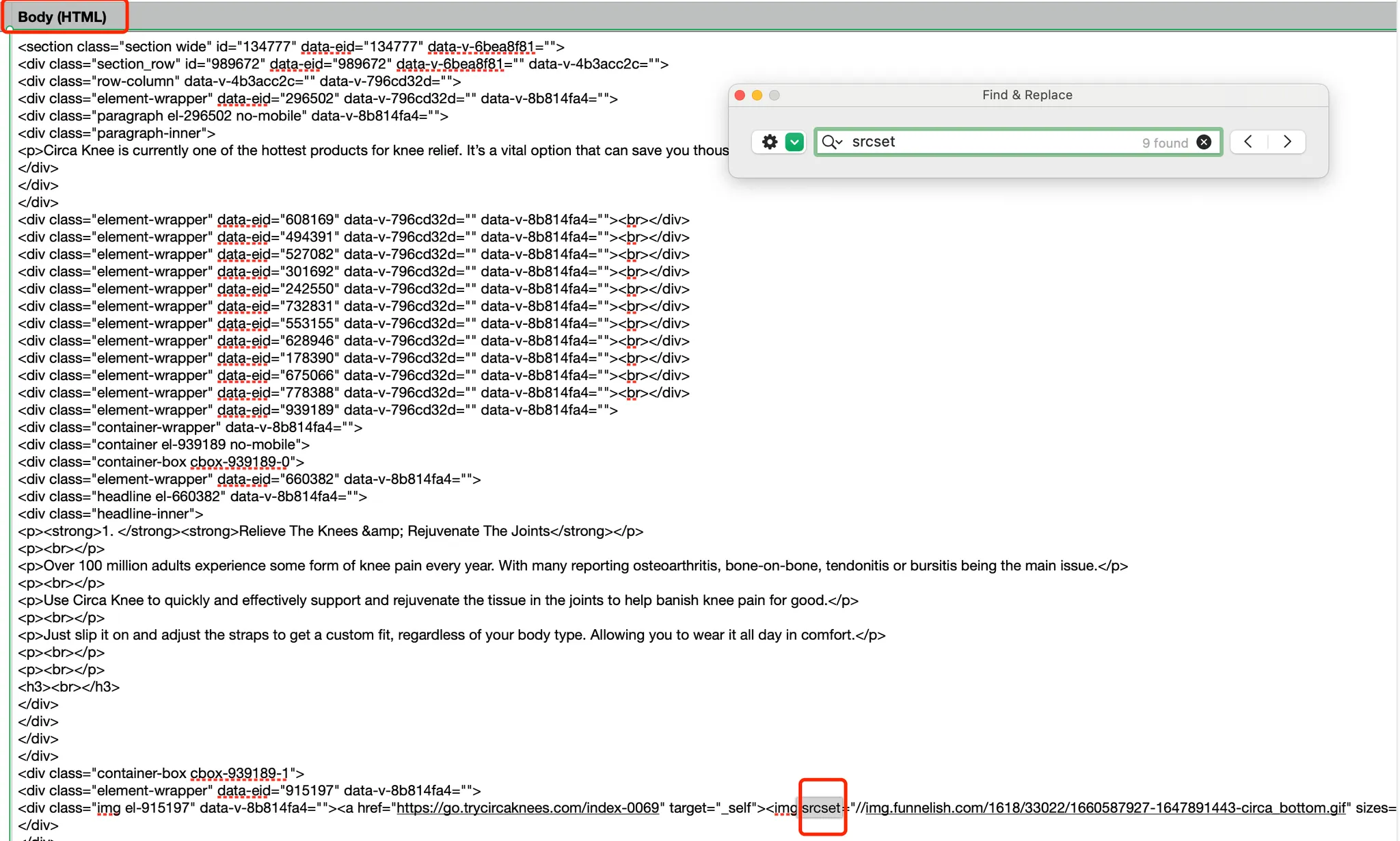Screen dimensions: 1400x841
Task: Open the go.trycircaknees.com link
Action: [526, 807]
